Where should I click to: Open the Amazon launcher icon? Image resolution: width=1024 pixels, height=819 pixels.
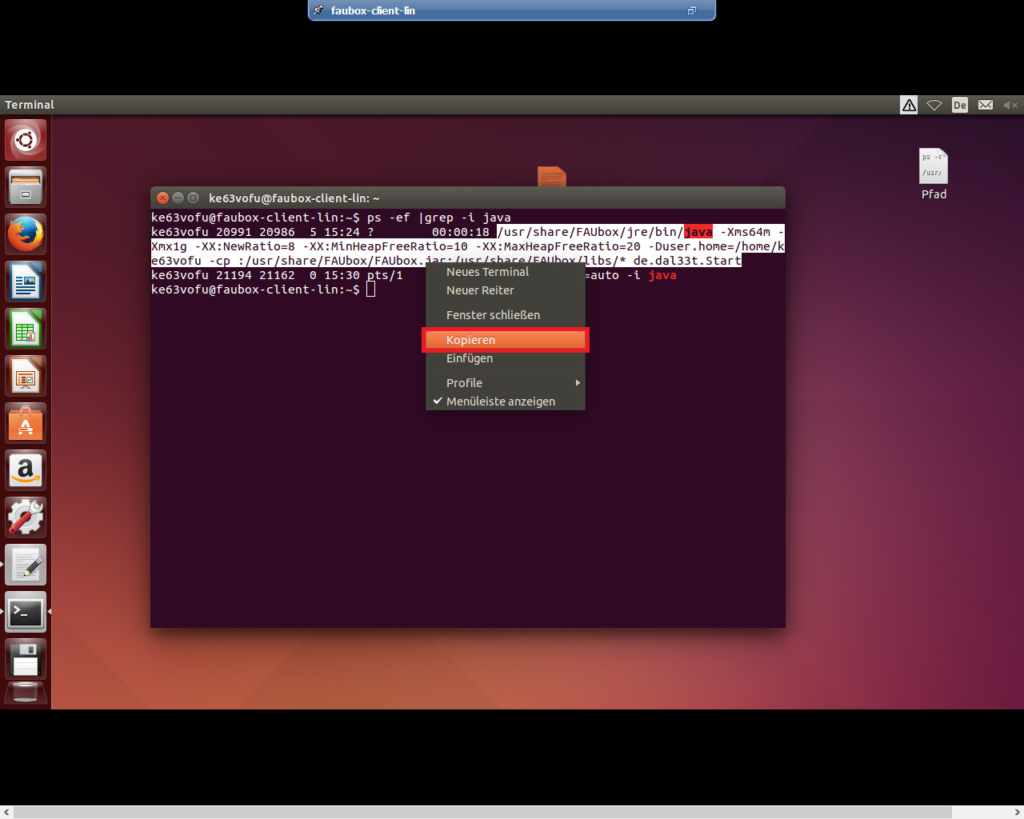tap(25, 470)
